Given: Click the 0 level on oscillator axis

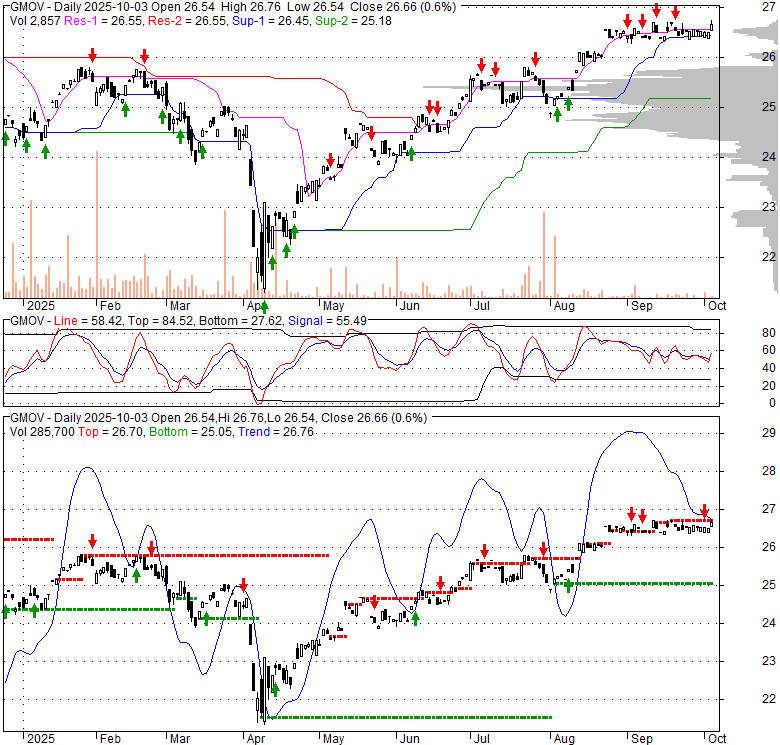Looking at the screenshot, I should (772, 403).
